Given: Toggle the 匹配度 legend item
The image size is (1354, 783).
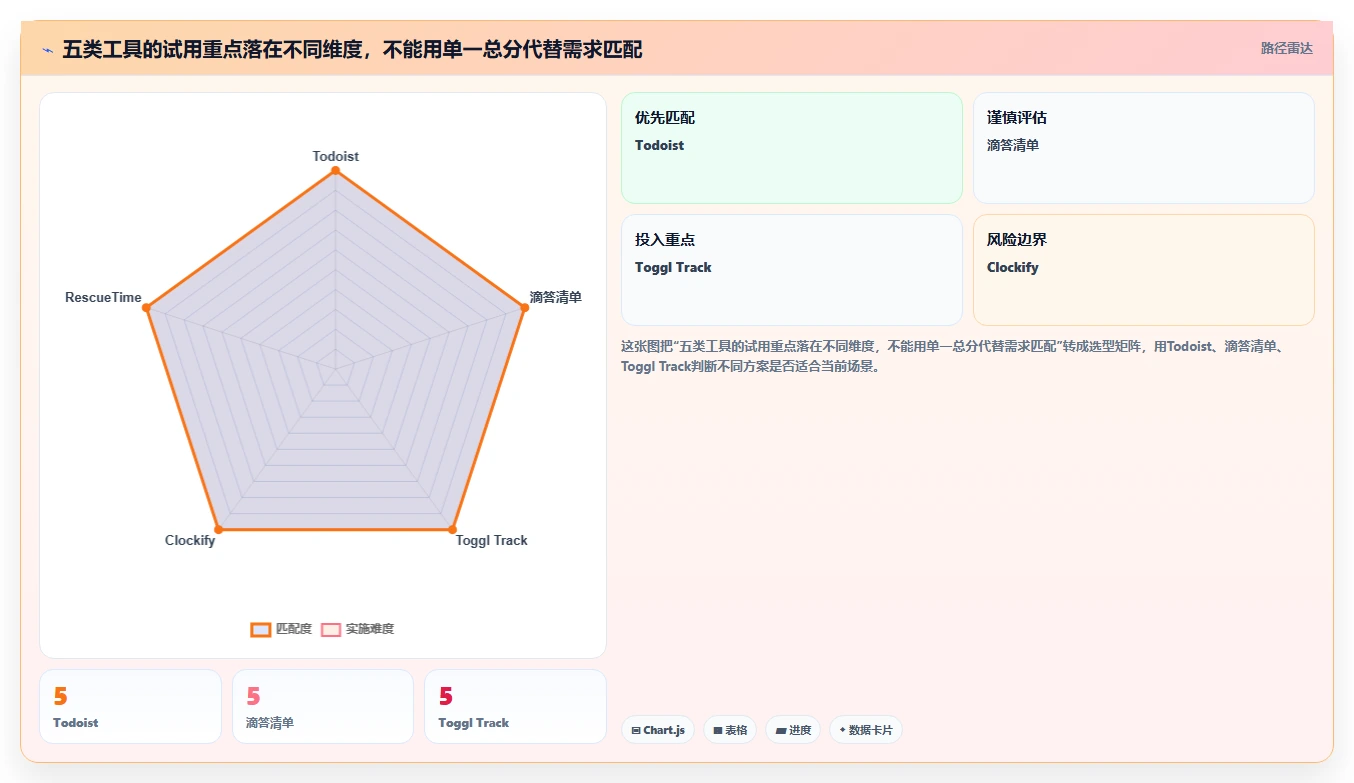Looking at the screenshot, I should pyautogui.click(x=281, y=629).
